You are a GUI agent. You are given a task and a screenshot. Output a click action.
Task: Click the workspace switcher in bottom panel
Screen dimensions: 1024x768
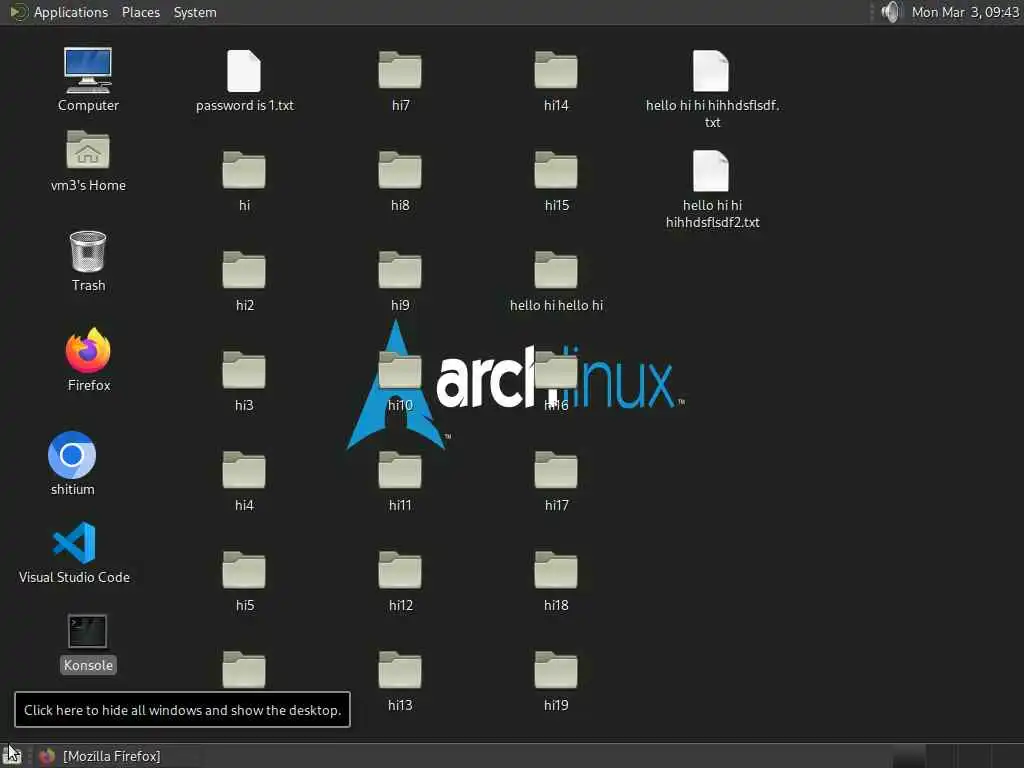tap(957, 756)
